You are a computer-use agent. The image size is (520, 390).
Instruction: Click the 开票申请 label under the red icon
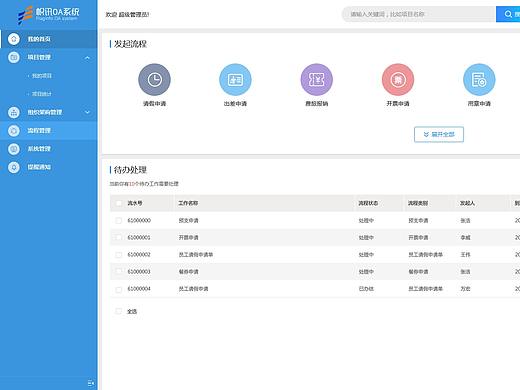point(398,104)
